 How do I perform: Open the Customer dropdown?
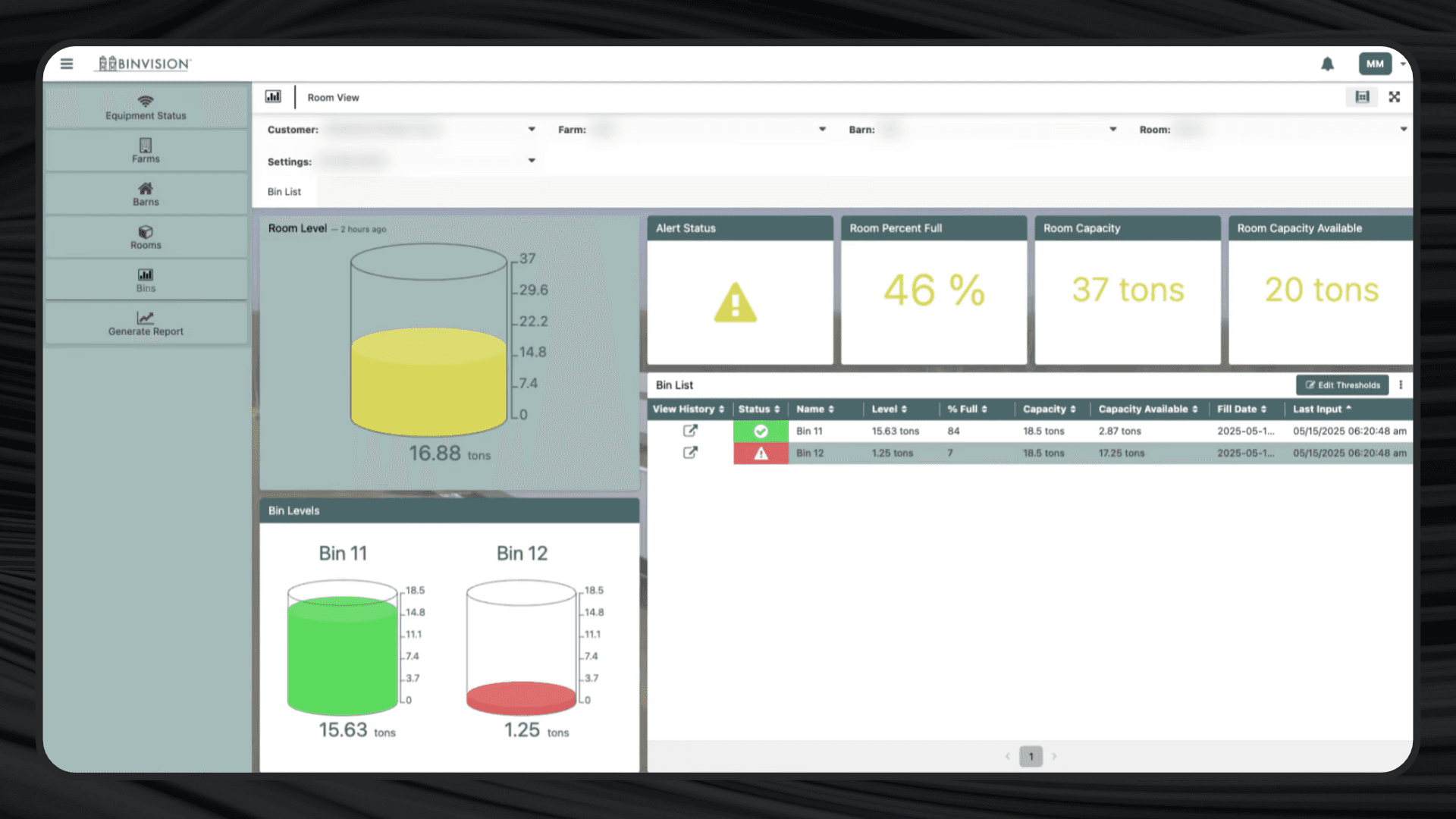(532, 129)
